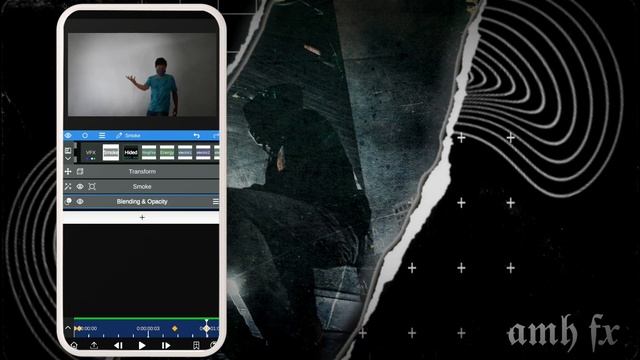This screenshot has height=360, width=640.
Task: Open the Blending & Opacity options menu
Action: pos(216,201)
